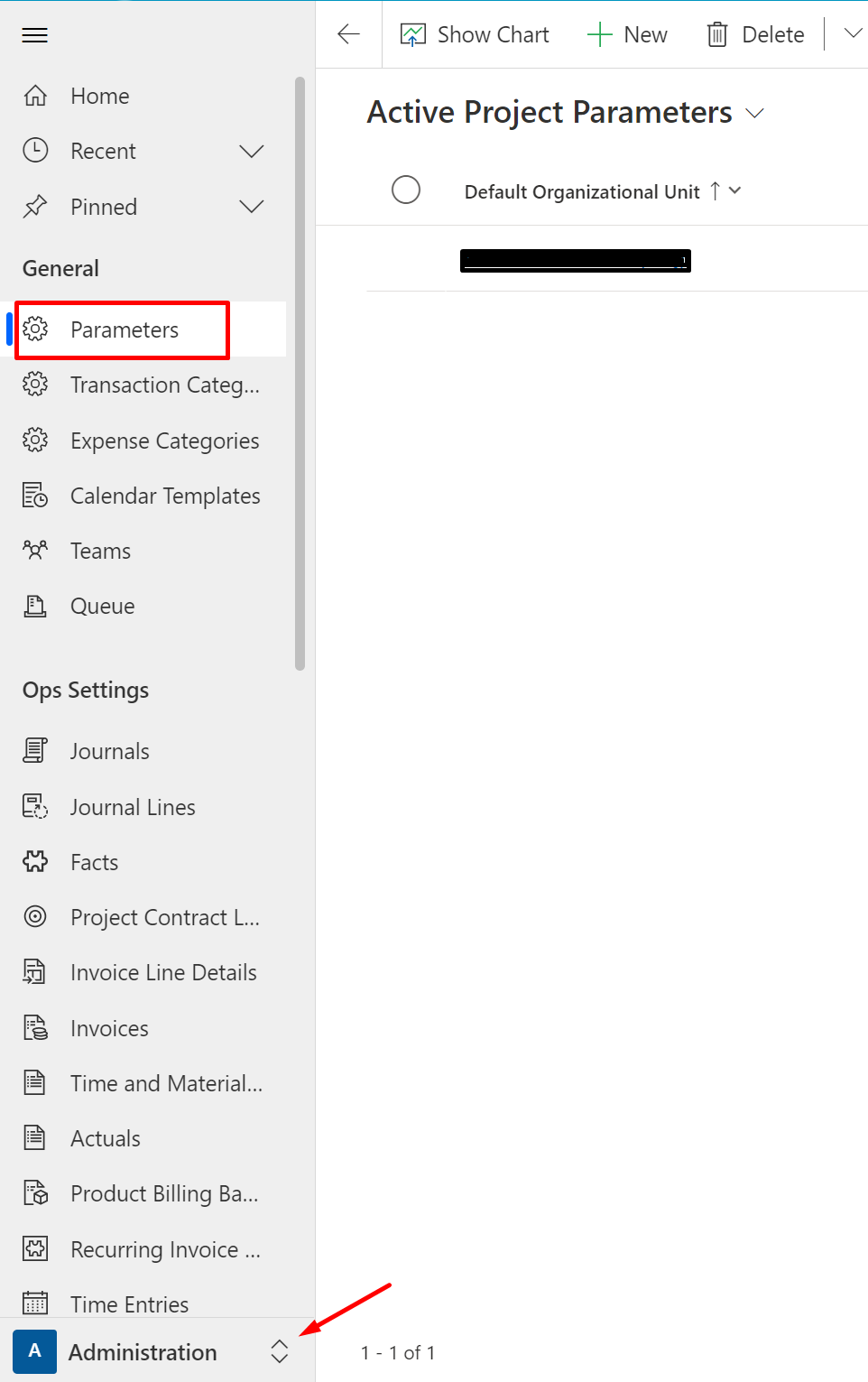The image size is (868, 1382).
Task: Open the Calendar Templates icon
Action: tap(35, 495)
